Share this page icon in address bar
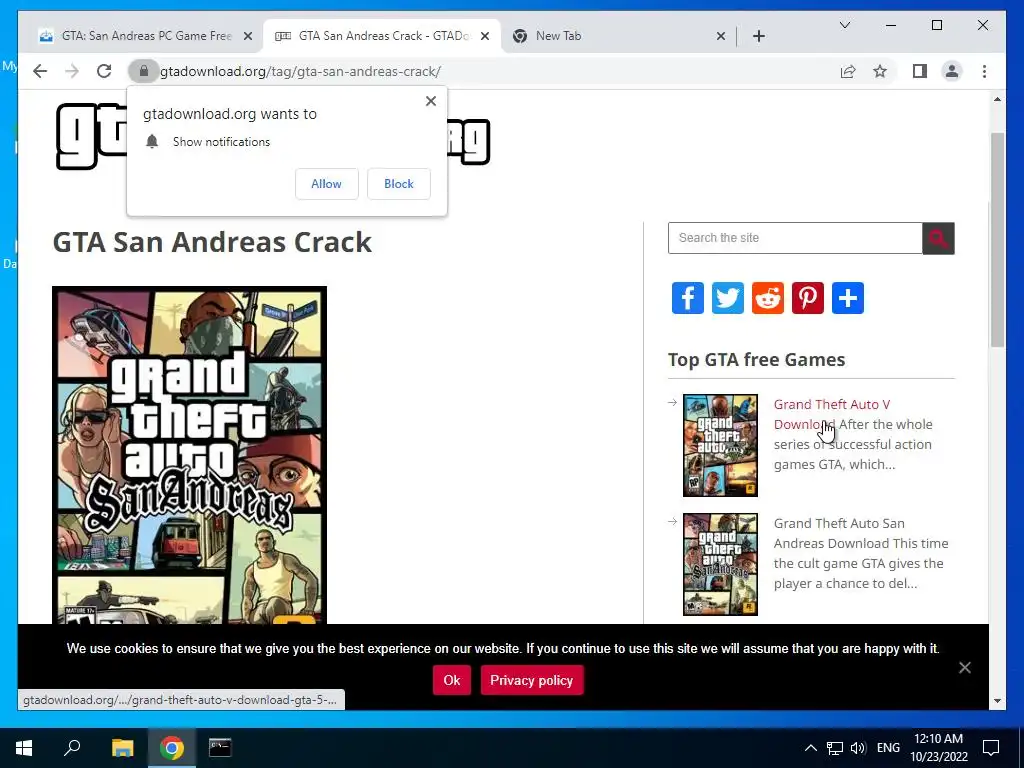The height and width of the screenshot is (768, 1024). coord(848,71)
